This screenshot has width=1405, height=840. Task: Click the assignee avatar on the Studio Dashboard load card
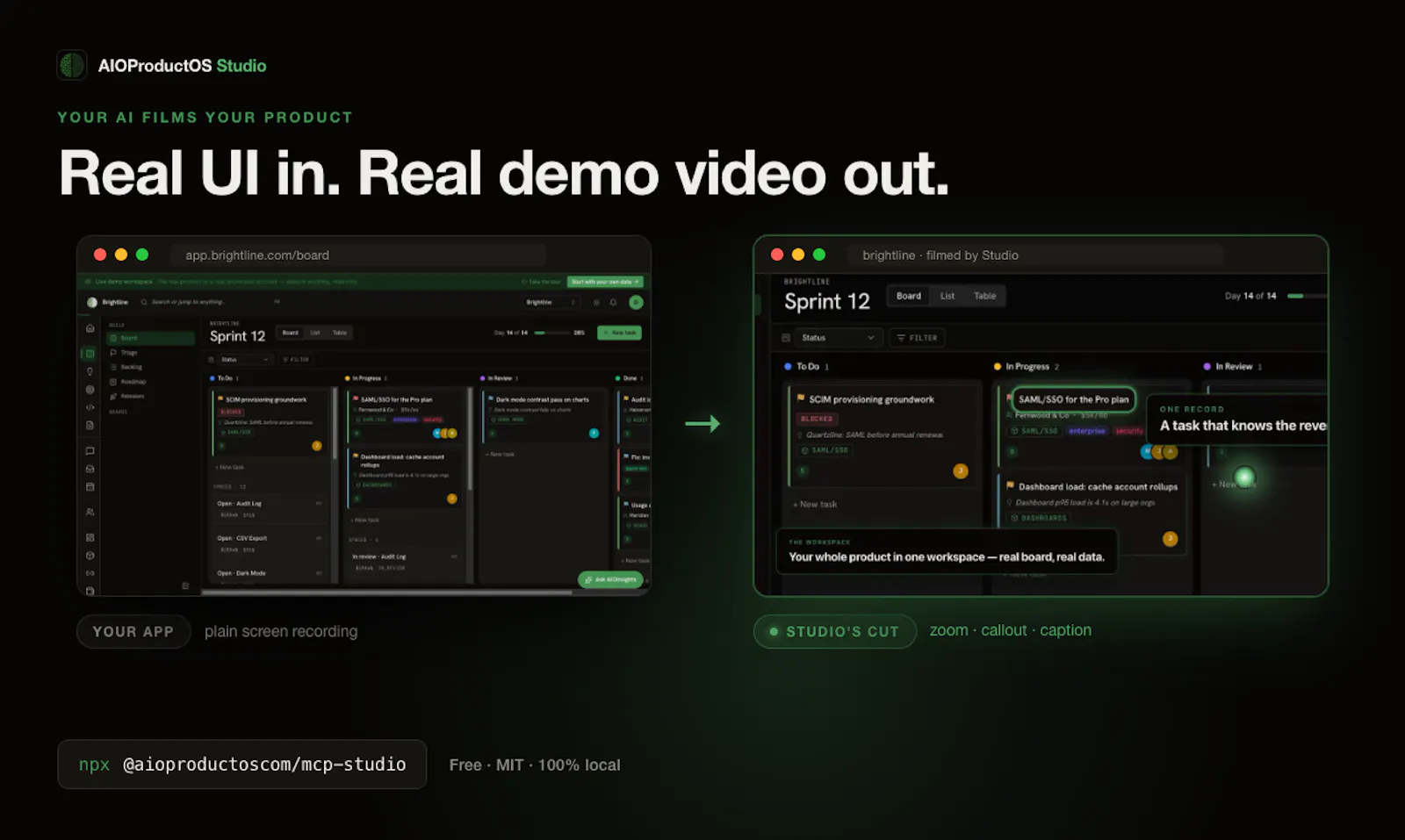click(x=1170, y=539)
